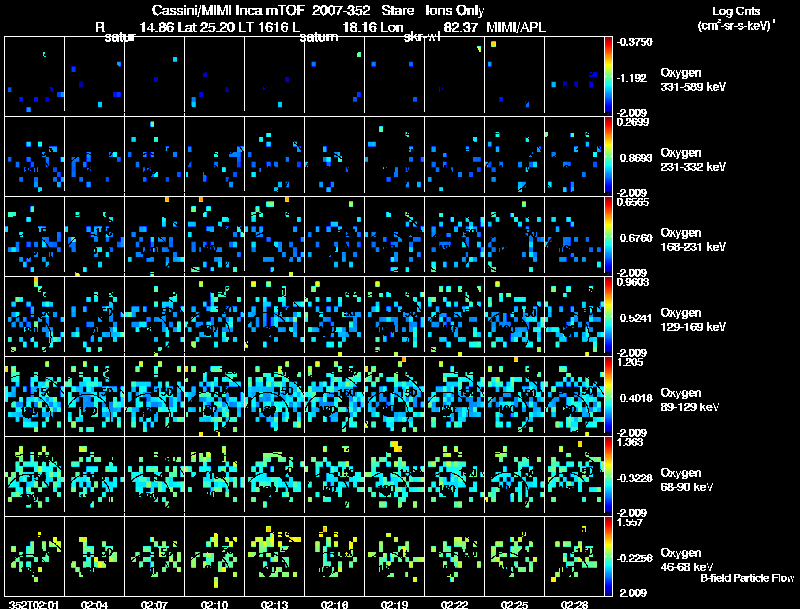
Task: Click the Oxygen 46-68 keV color bar
Action: click(610, 556)
